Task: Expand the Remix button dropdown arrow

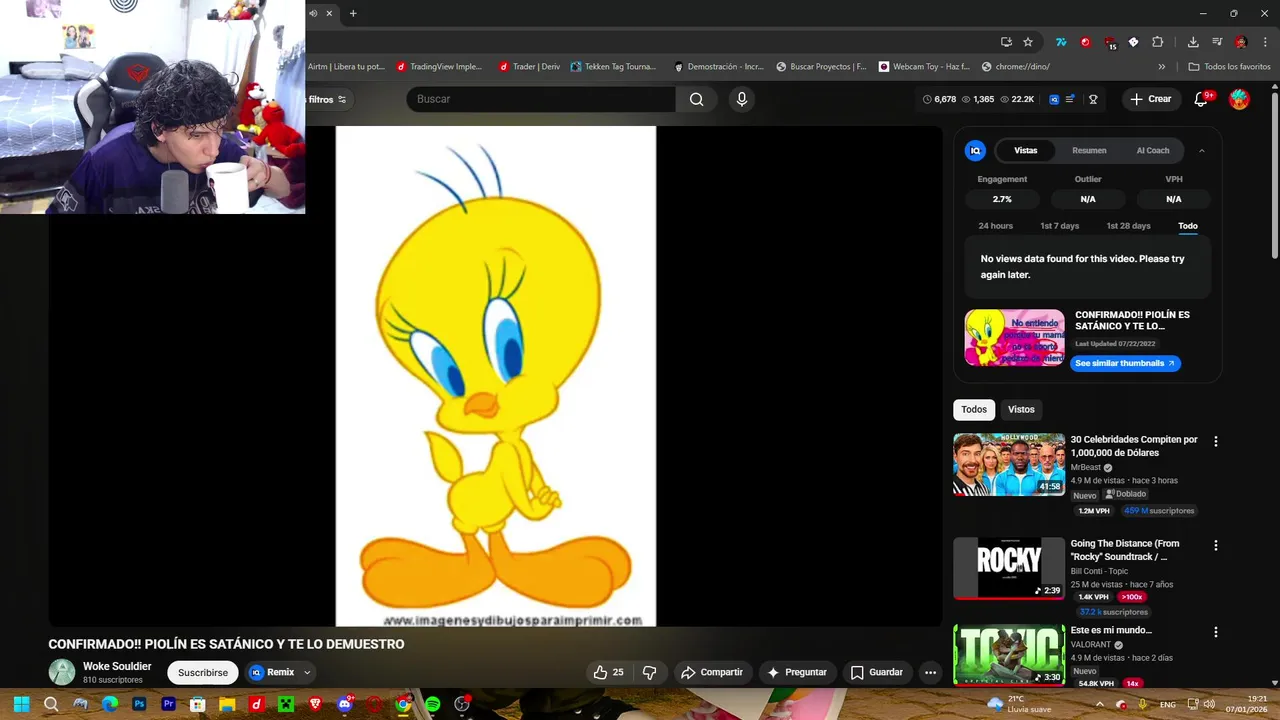Action: [x=307, y=673]
